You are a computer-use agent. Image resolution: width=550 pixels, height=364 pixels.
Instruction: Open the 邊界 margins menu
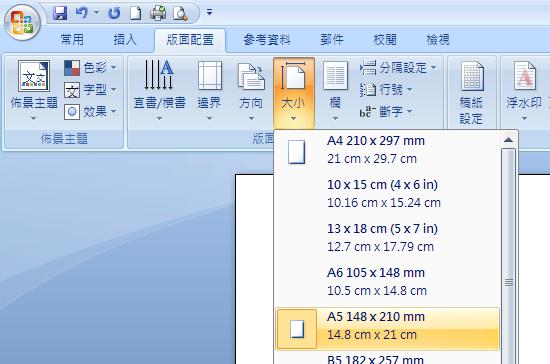click(x=209, y=90)
